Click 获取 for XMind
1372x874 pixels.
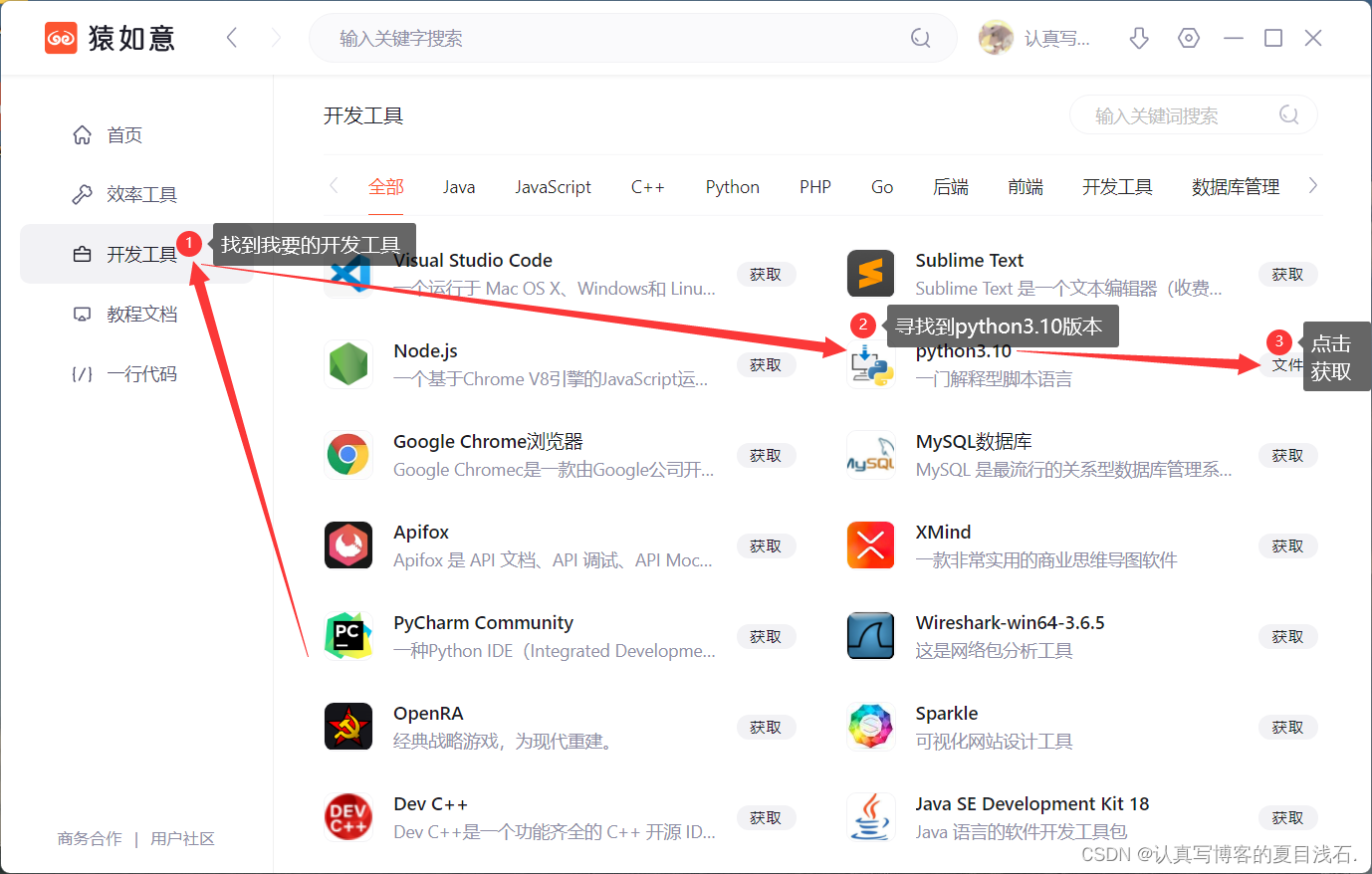click(x=1288, y=546)
